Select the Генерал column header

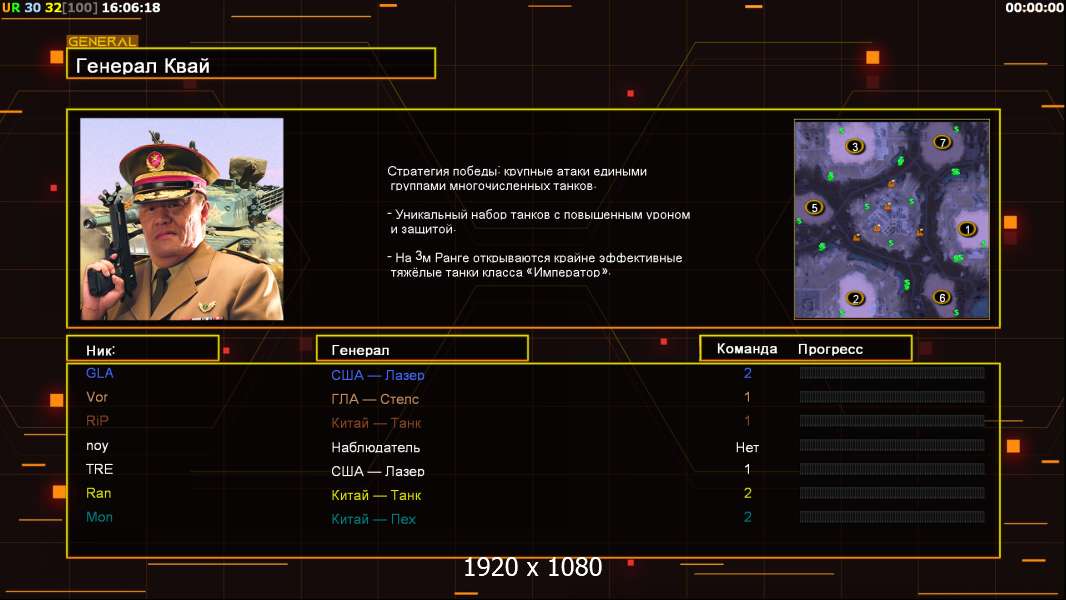coord(421,349)
